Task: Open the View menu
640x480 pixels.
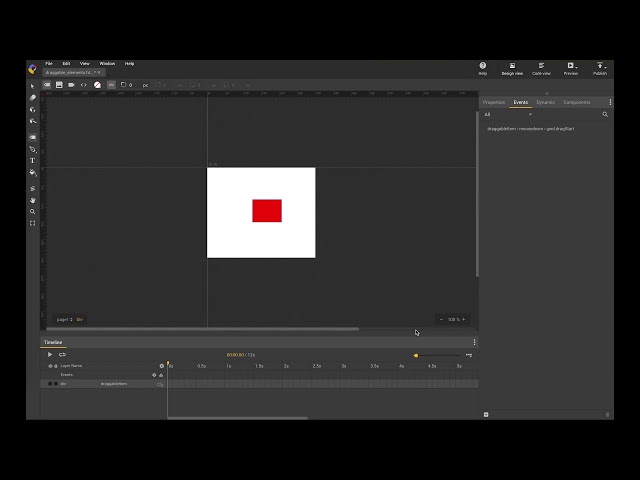Action: tap(84, 64)
